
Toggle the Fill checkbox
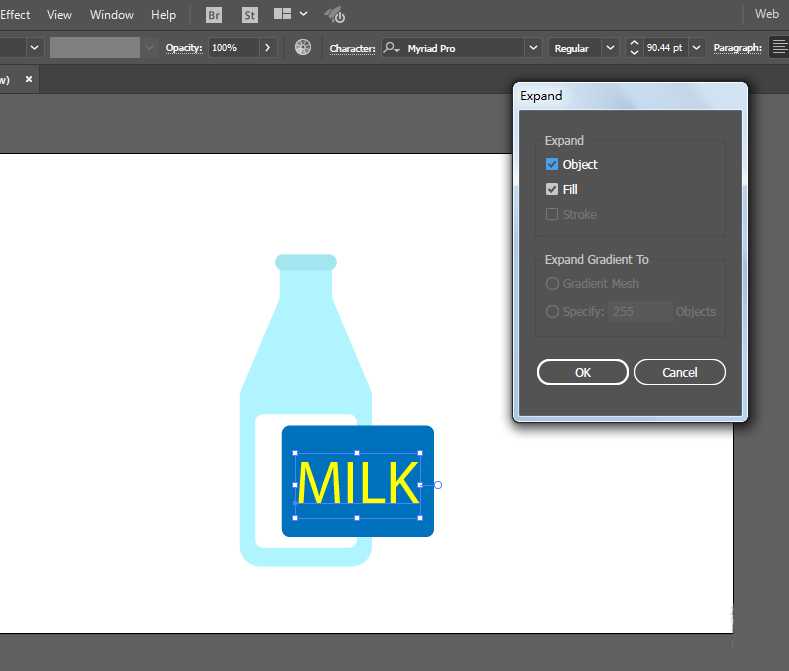(x=552, y=189)
